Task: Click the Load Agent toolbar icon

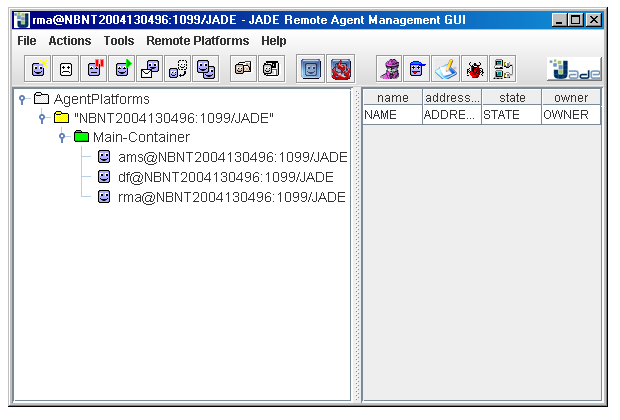Action: click(243, 69)
